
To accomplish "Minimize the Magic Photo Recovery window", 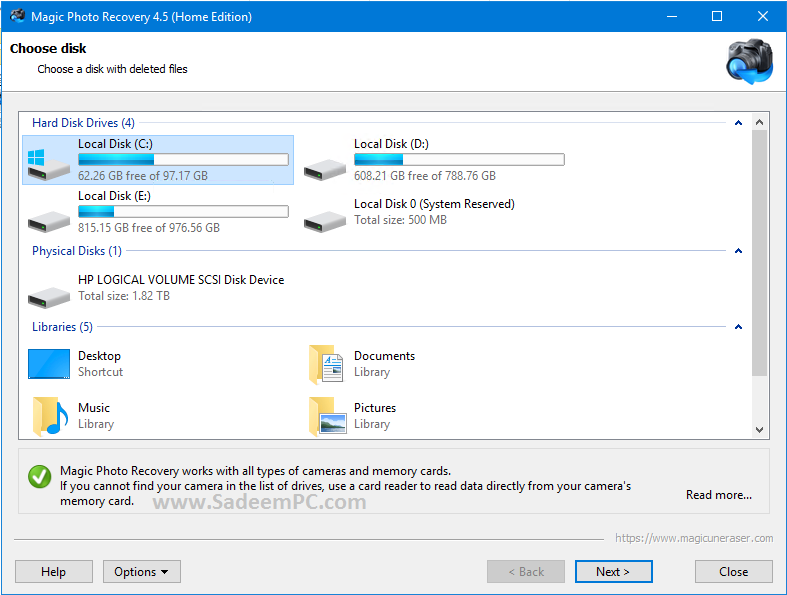I will [x=672, y=16].
